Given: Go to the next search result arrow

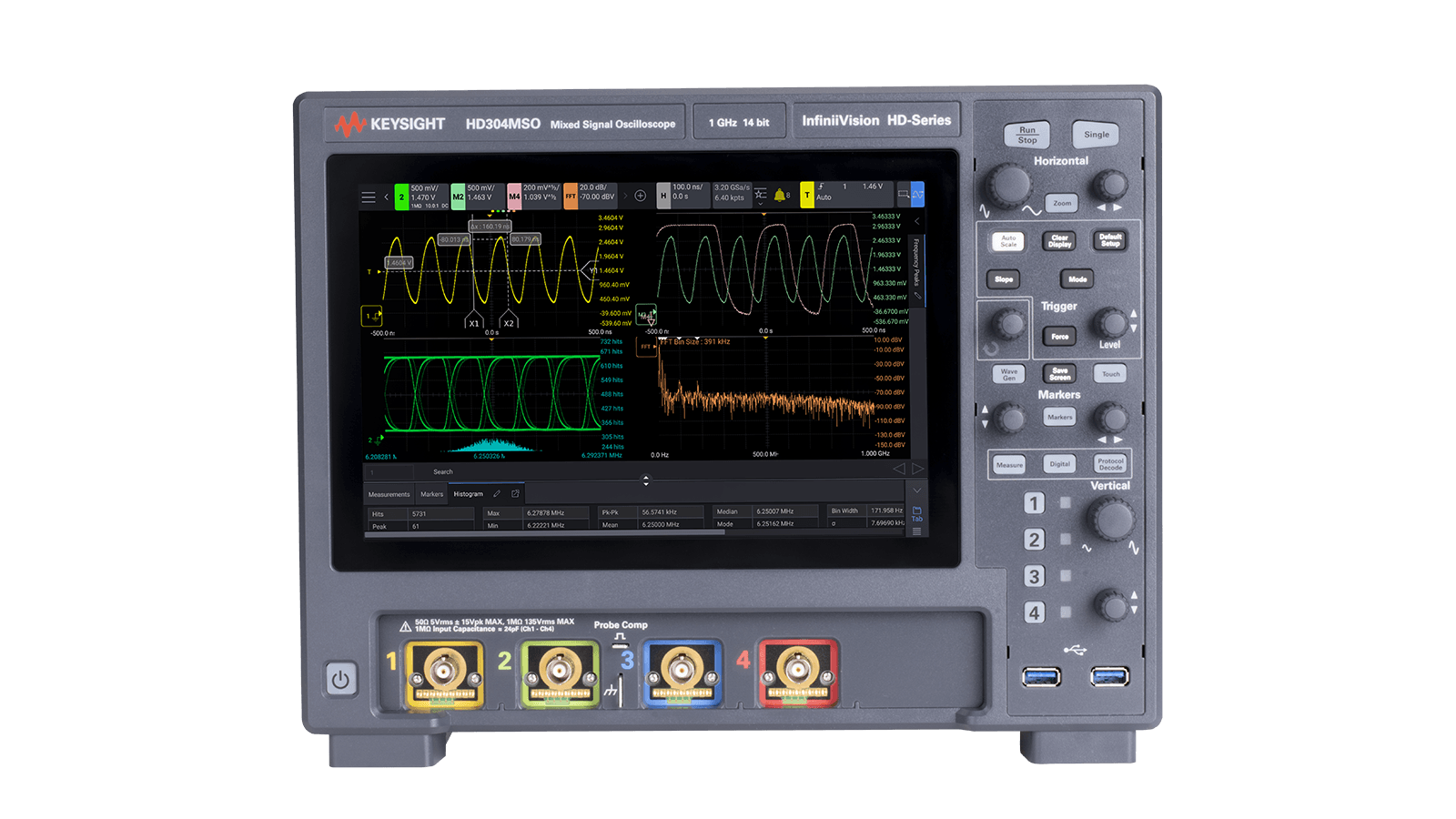Looking at the screenshot, I should [x=917, y=469].
